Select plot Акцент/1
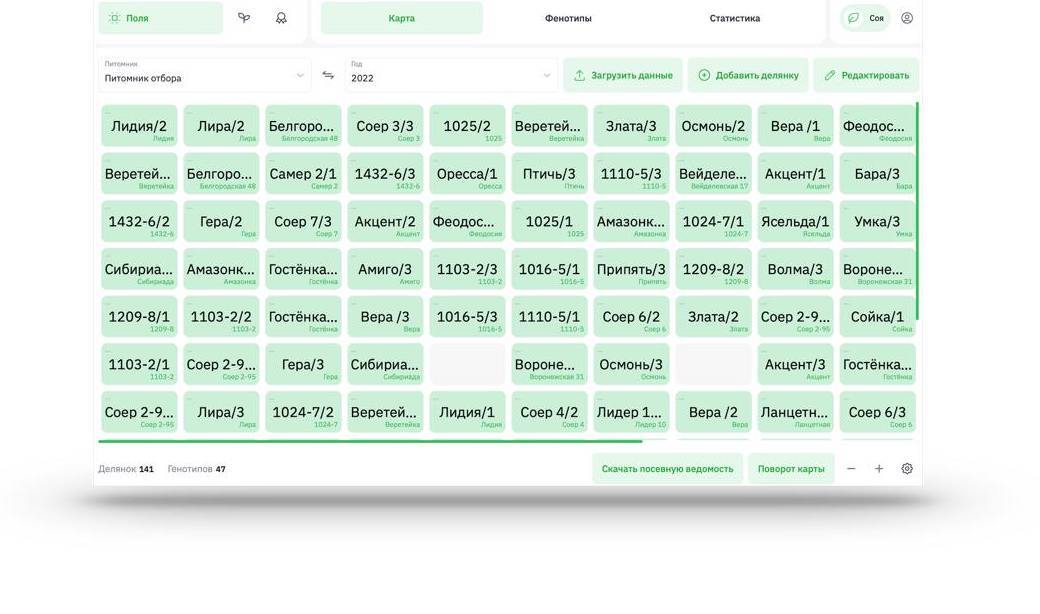The image size is (1040, 614). point(795,174)
